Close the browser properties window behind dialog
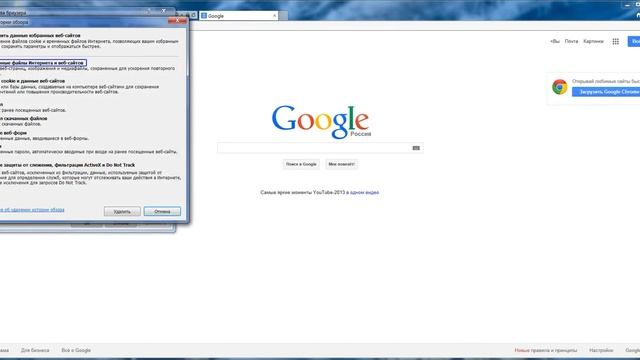 pyautogui.click(x=164, y=11)
